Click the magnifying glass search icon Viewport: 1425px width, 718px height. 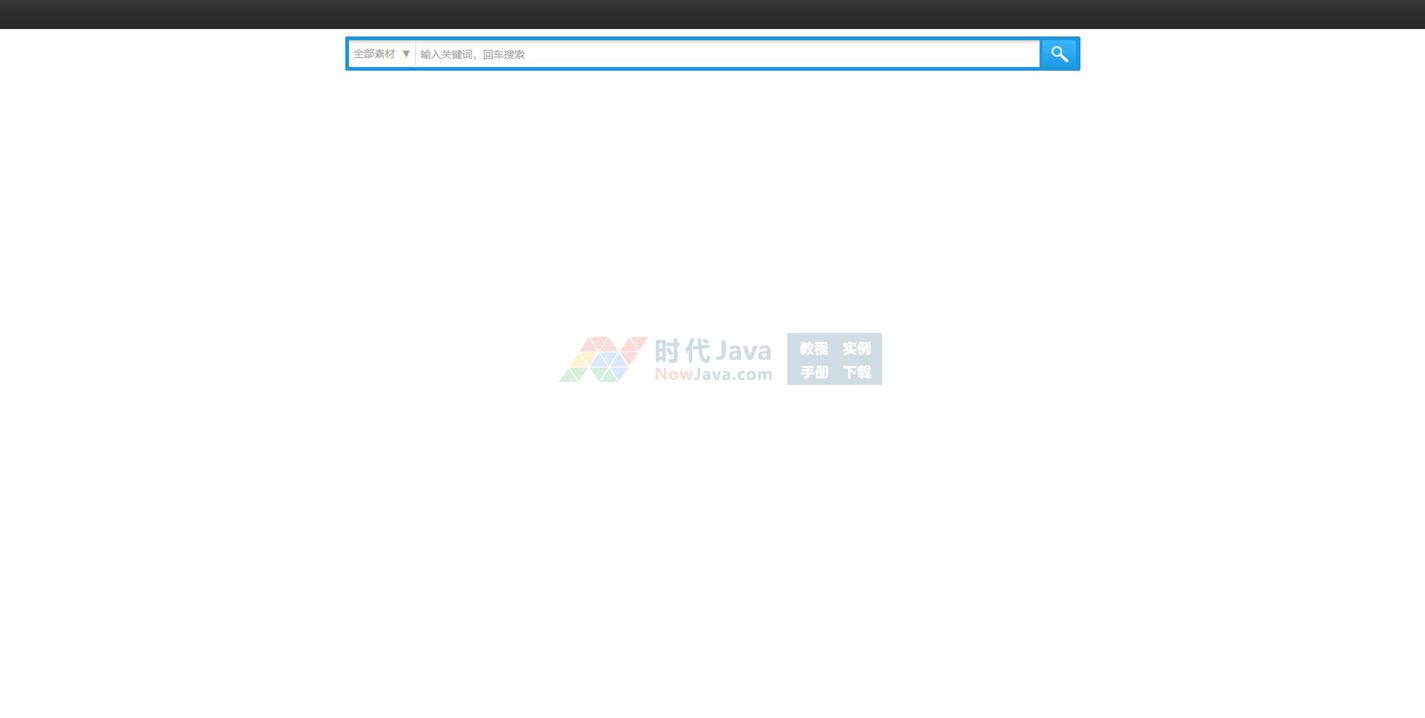pyautogui.click(x=1059, y=54)
